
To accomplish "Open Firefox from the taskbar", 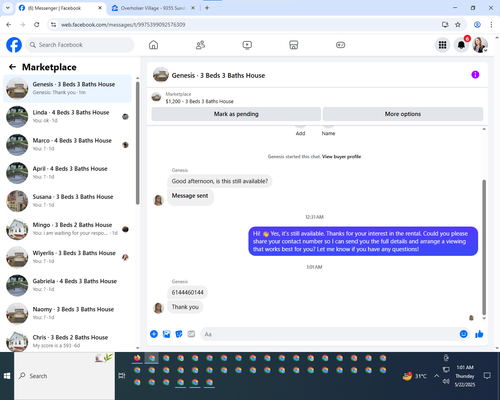I will coord(137,358).
